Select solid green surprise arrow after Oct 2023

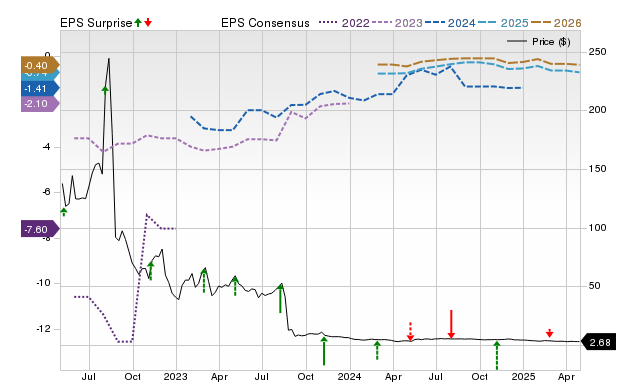click(324, 351)
